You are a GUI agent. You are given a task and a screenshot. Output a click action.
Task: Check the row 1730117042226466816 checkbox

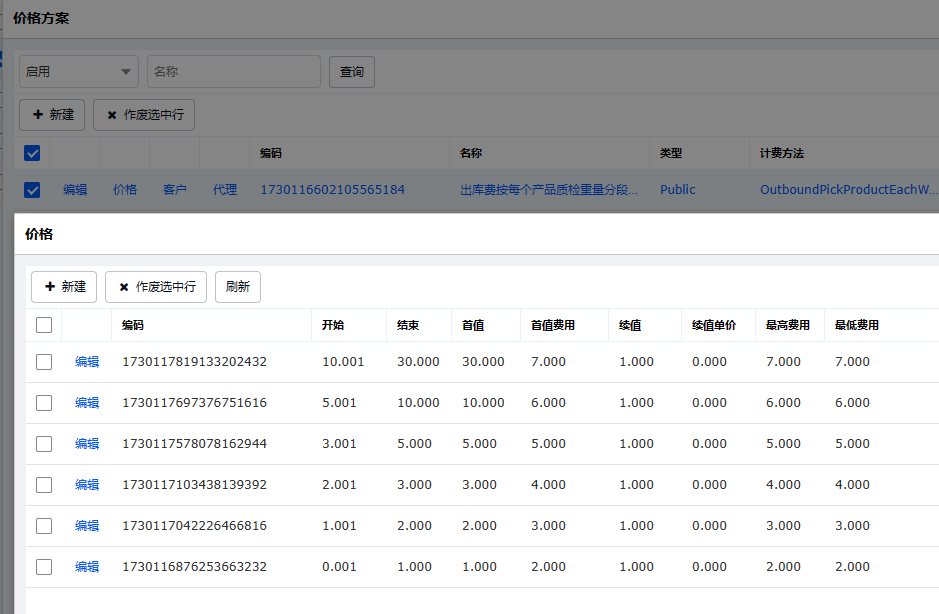(44, 526)
